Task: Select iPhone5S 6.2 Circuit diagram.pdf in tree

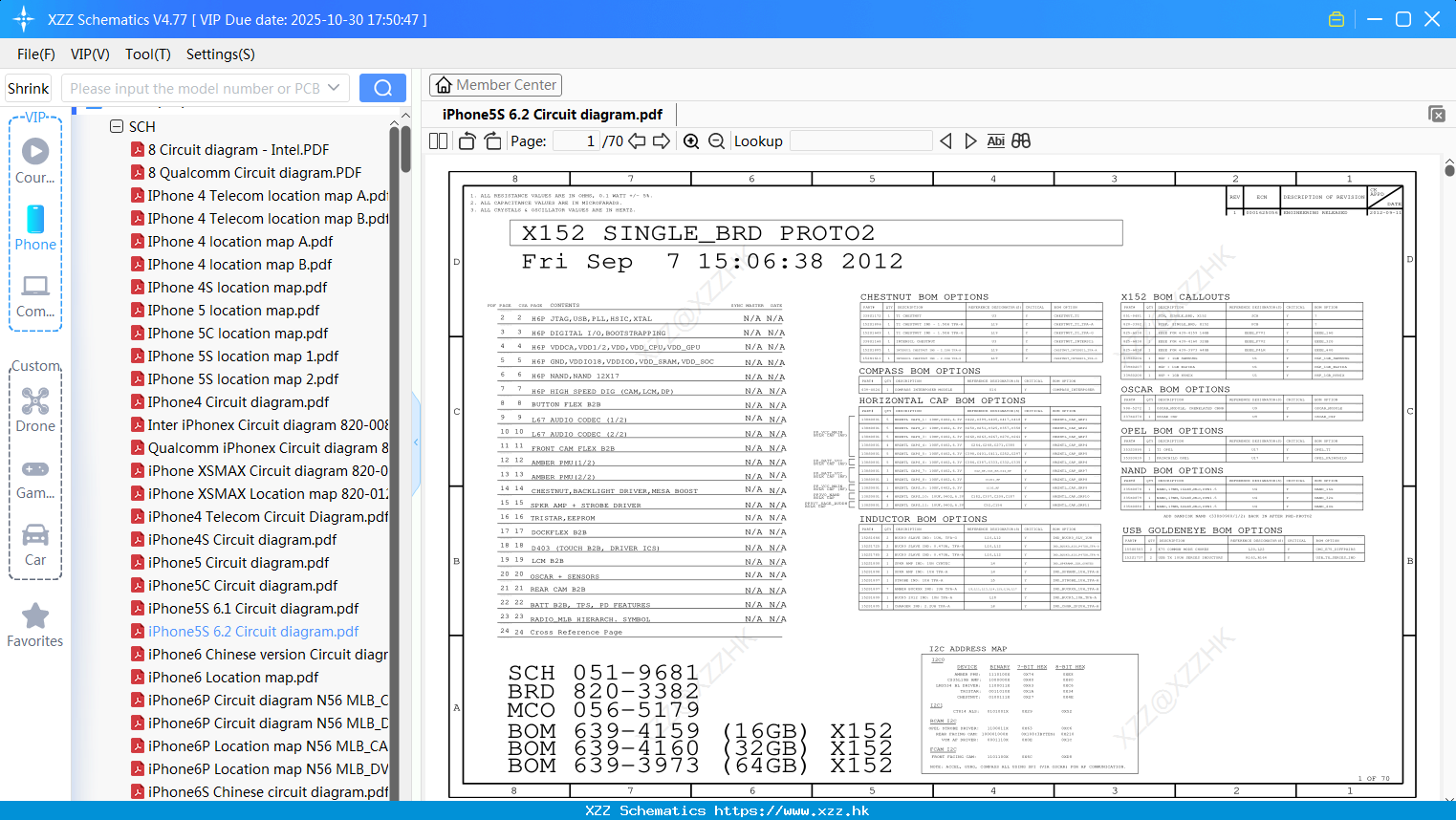Action: 253,632
